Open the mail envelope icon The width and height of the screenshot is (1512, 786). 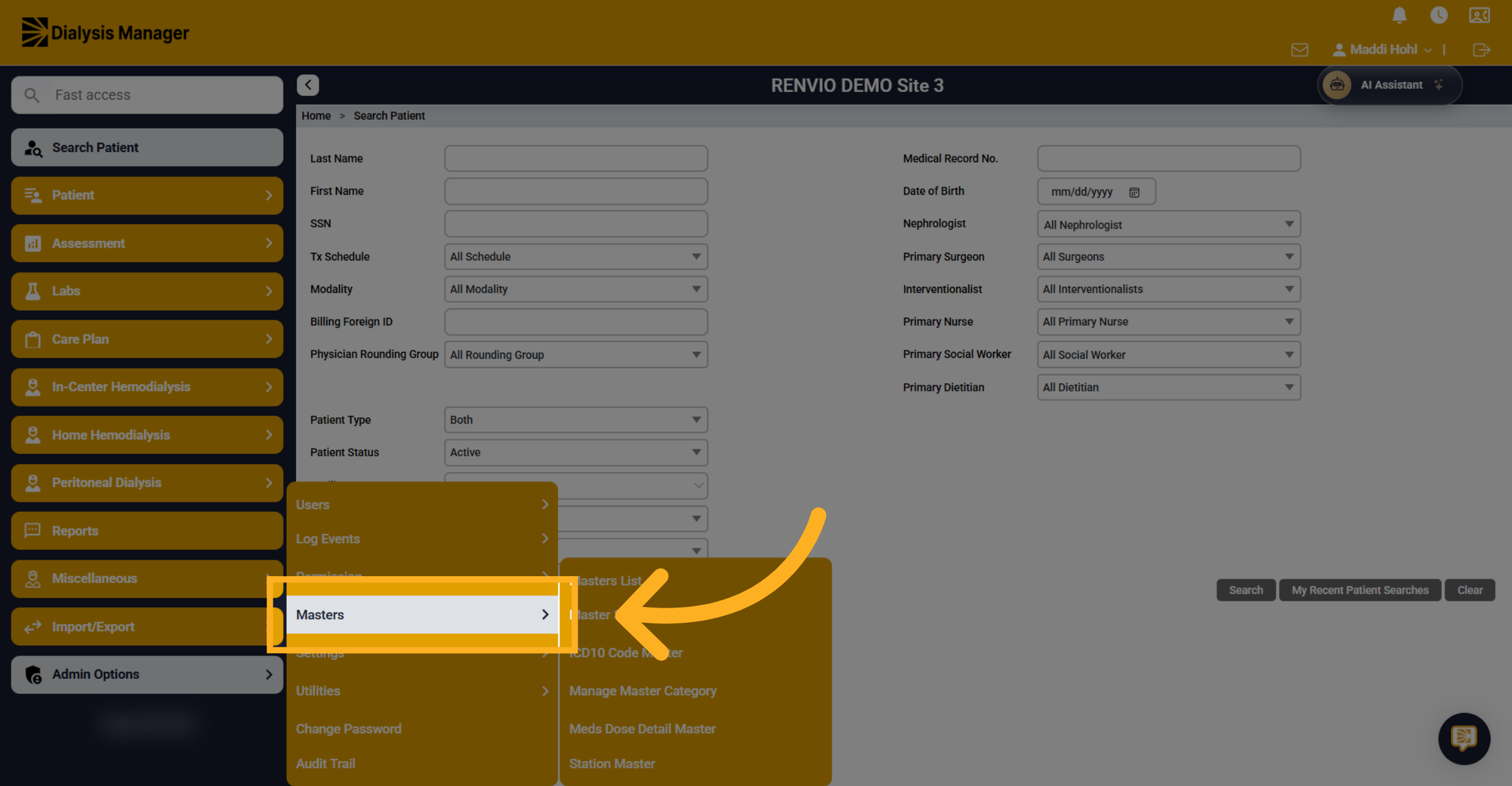click(1300, 50)
